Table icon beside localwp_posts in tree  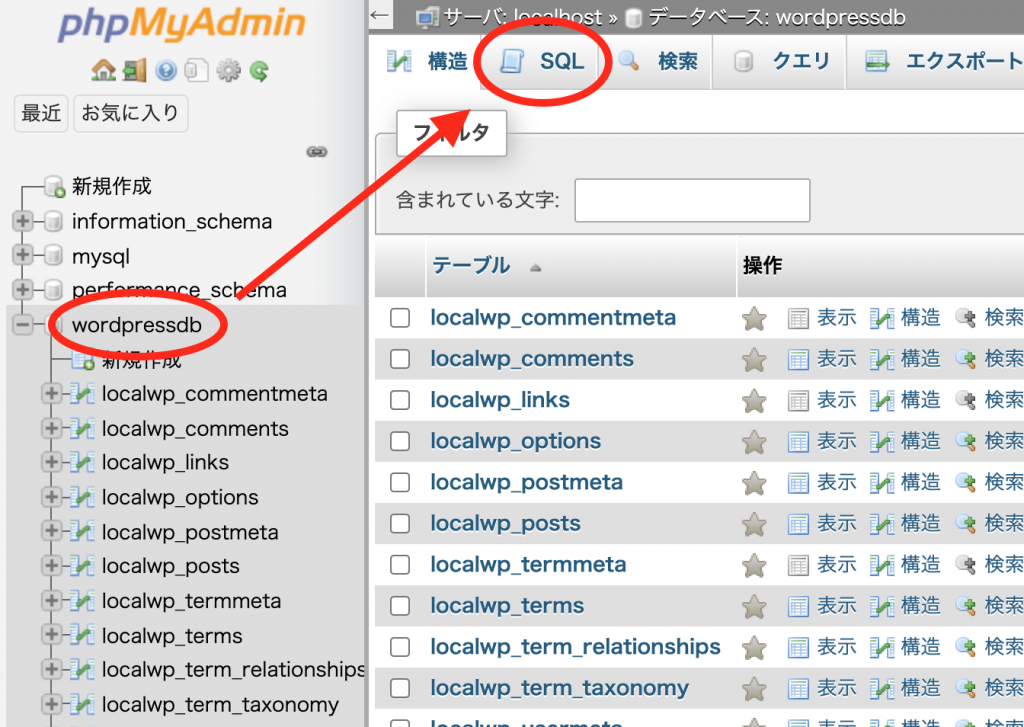coord(82,566)
